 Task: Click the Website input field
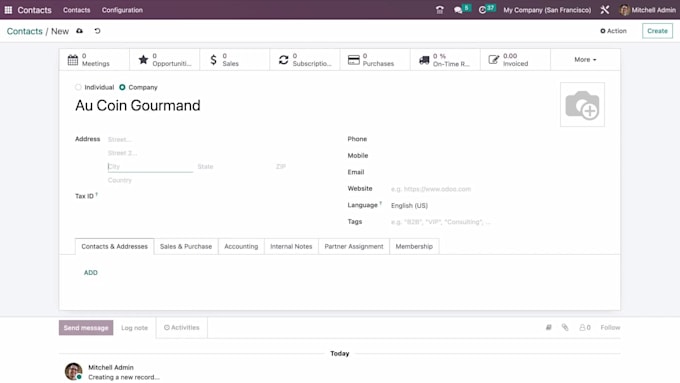pos(497,189)
